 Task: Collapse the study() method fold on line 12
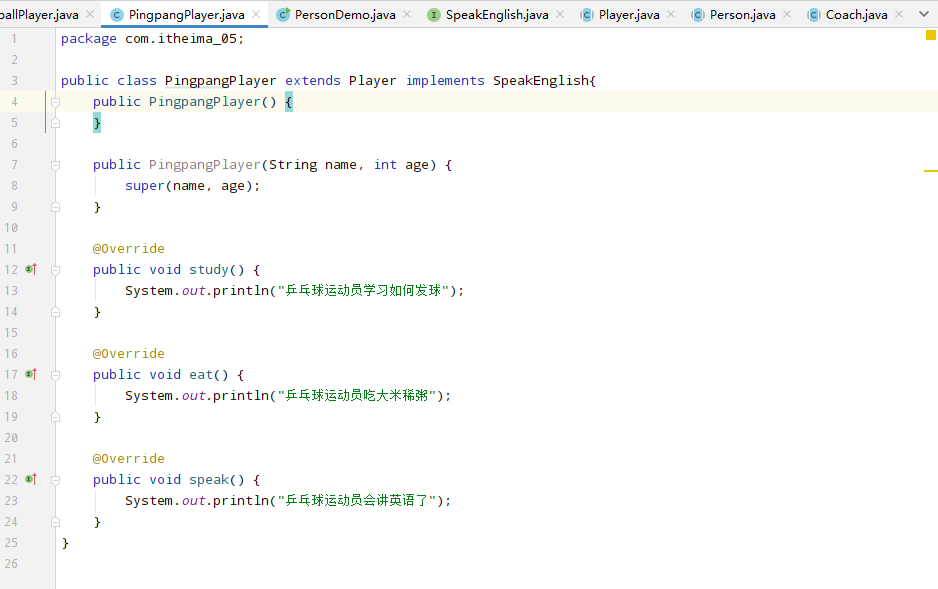pos(56,270)
